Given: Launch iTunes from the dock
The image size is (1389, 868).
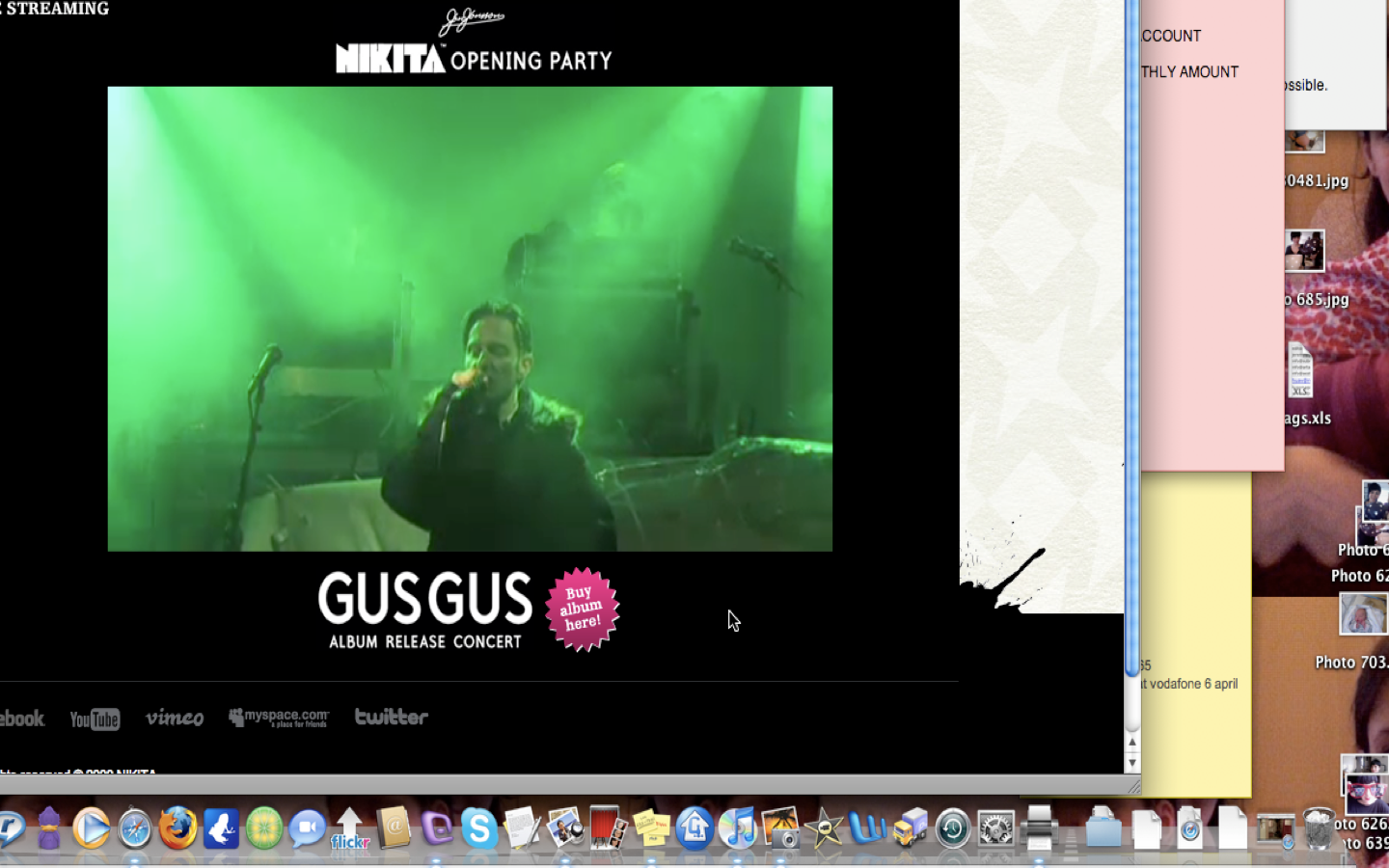Looking at the screenshot, I should pos(738,829).
